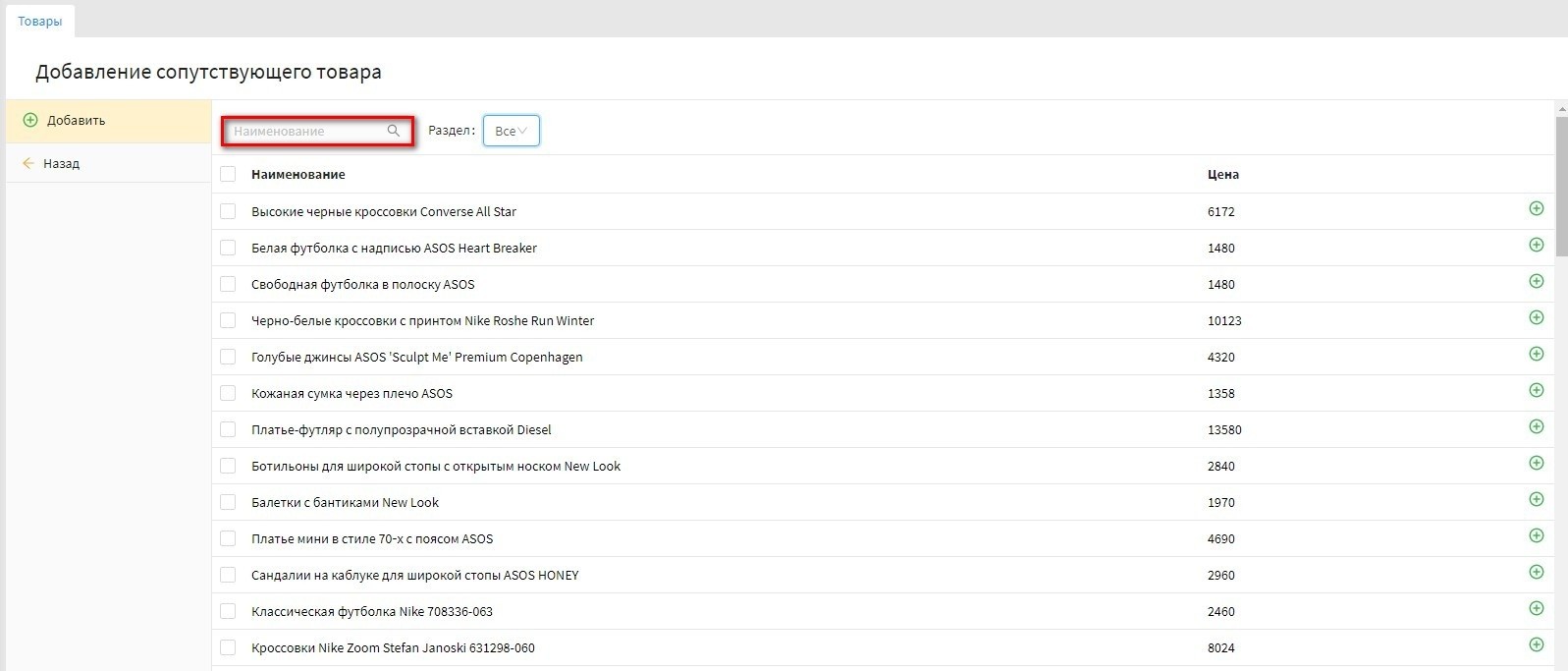Click the magnifier search icon
The image size is (1568, 671).
[x=393, y=131]
